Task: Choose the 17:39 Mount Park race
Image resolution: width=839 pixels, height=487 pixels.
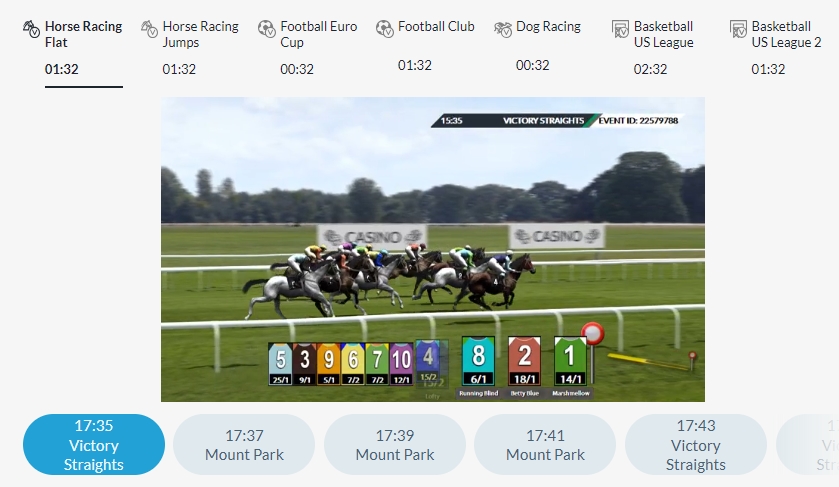Action: click(x=395, y=444)
